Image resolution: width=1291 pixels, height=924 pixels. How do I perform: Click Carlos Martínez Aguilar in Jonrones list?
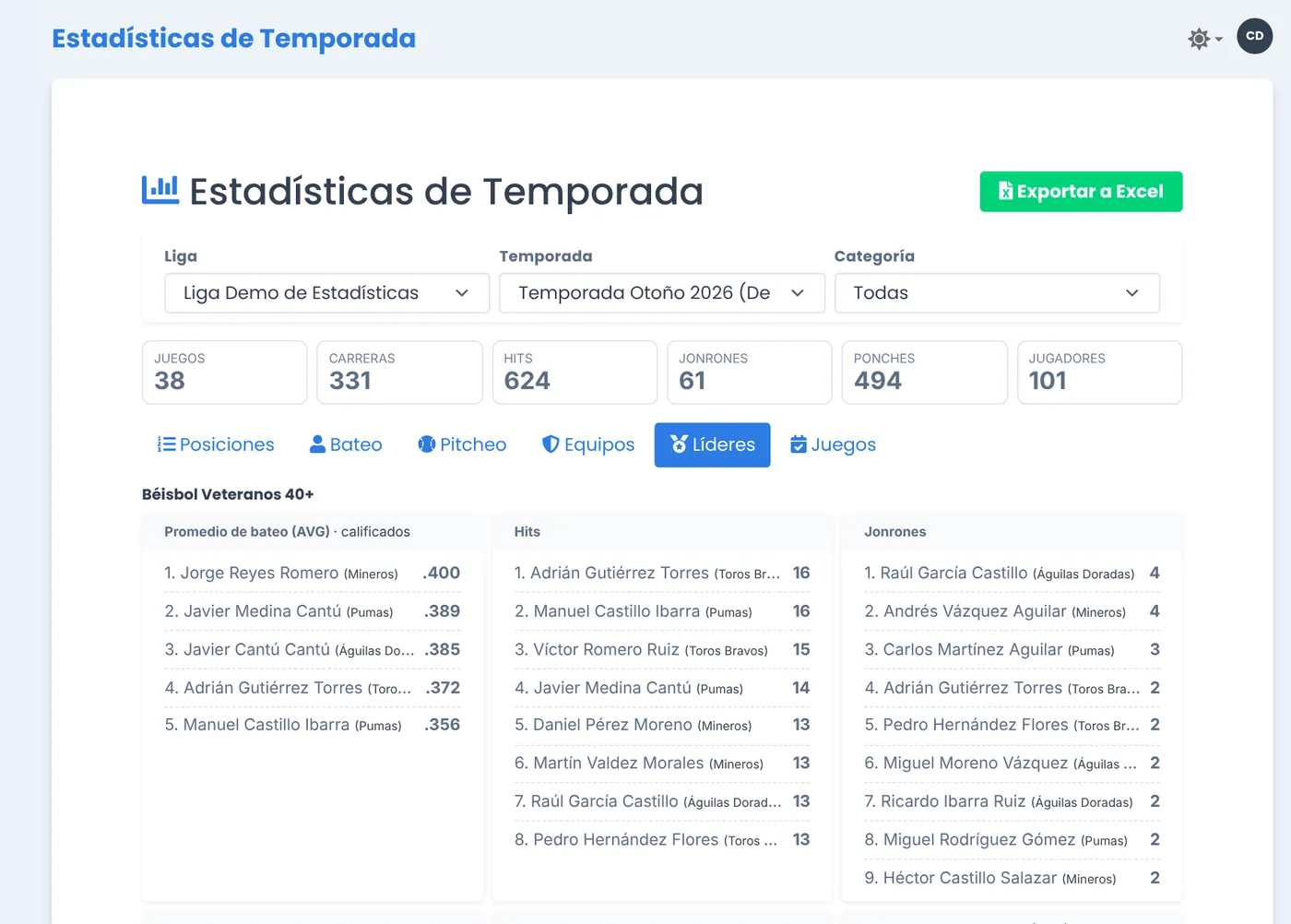(x=973, y=649)
